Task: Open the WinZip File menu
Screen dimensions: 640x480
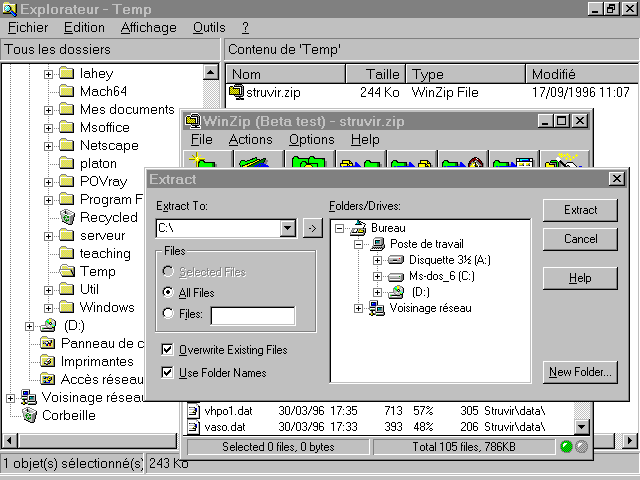Action: [201, 140]
